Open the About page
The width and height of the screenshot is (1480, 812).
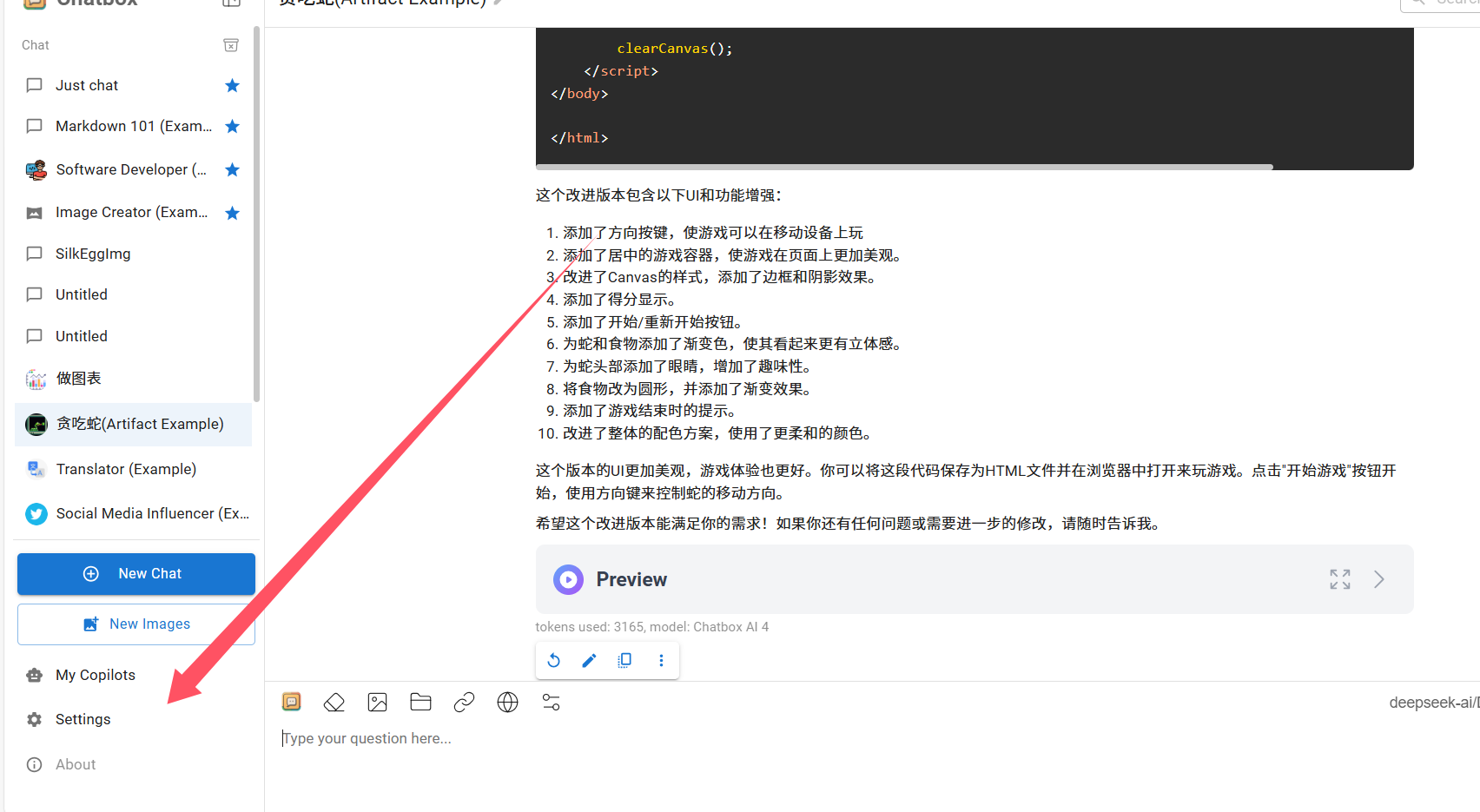pos(133,764)
